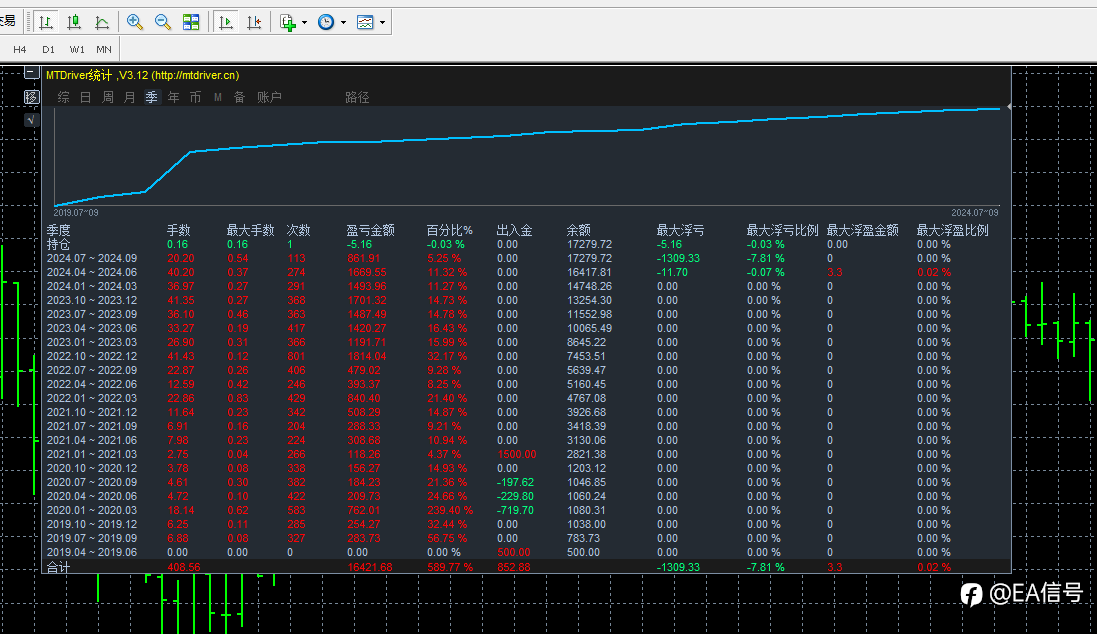Open the indicators dropdown arrow

tap(304, 22)
